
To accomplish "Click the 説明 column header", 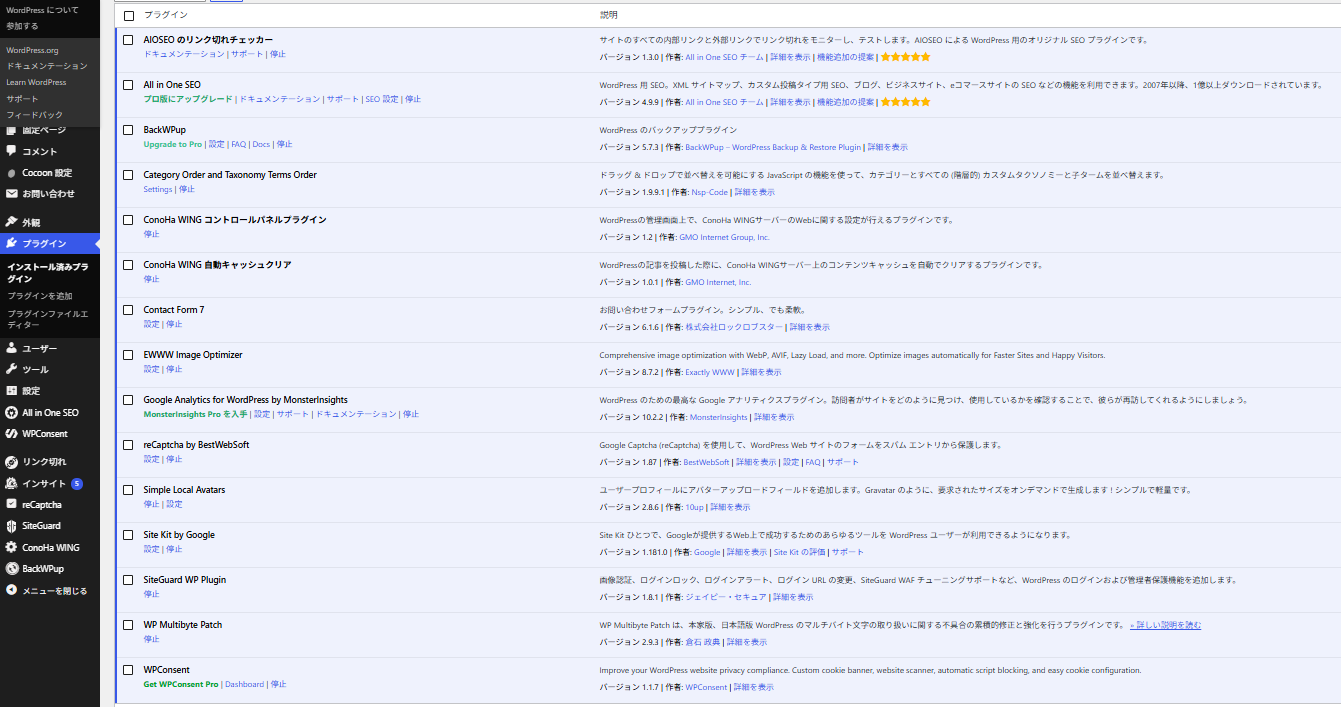I will click(x=609, y=16).
